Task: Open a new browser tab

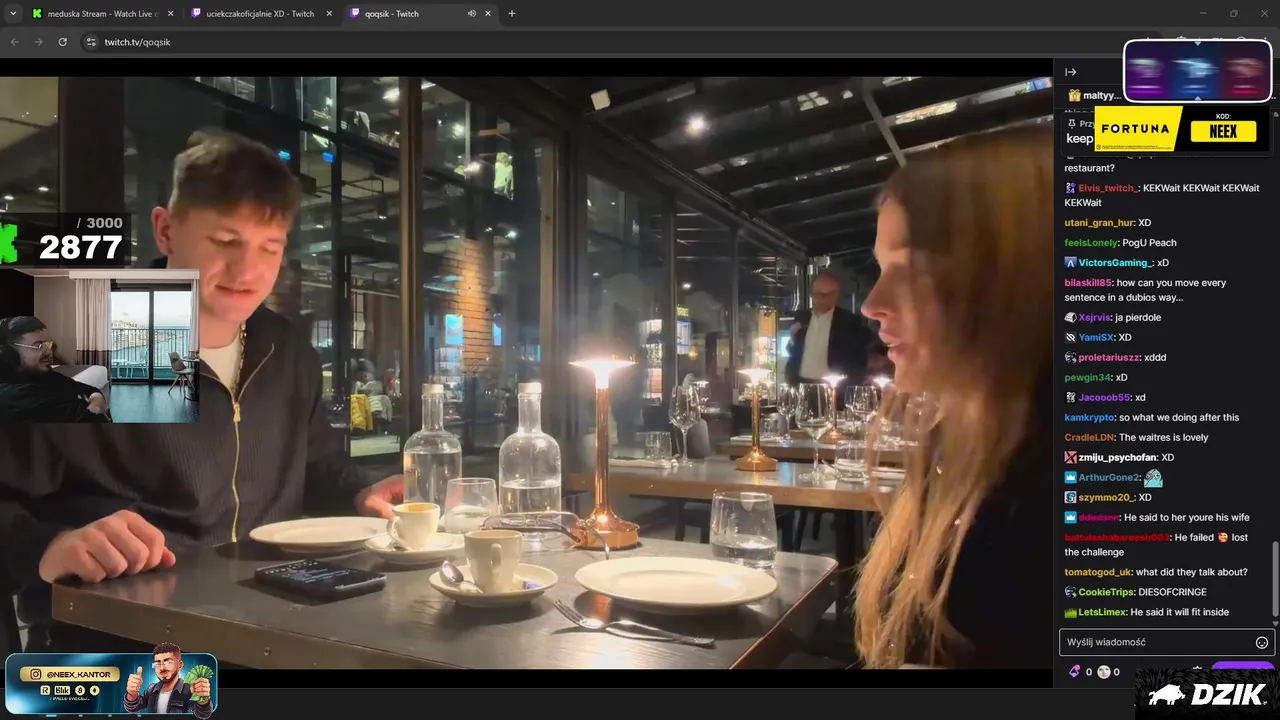Action: click(x=512, y=14)
